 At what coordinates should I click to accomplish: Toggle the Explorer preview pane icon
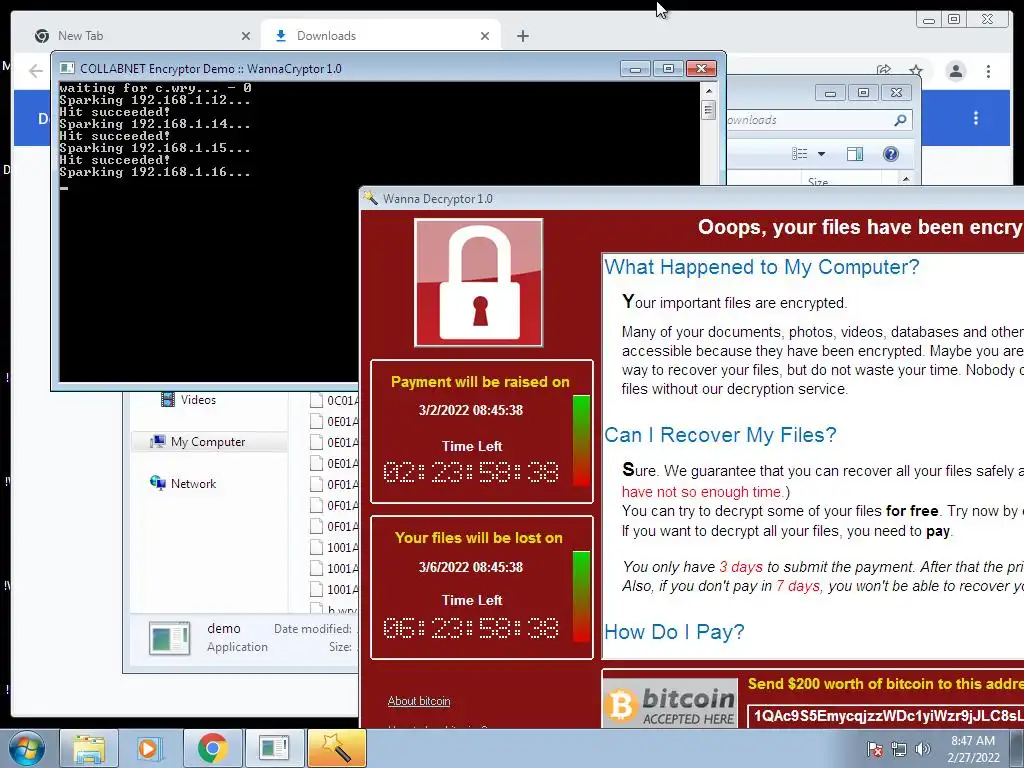pyautogui.click(x=854, y=153)
